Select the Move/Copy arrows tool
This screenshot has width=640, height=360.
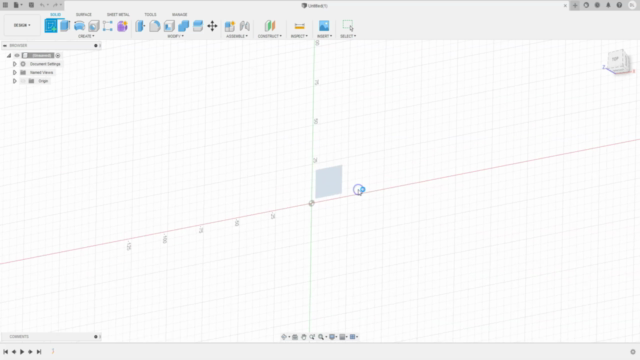click(x=212, y=26)
